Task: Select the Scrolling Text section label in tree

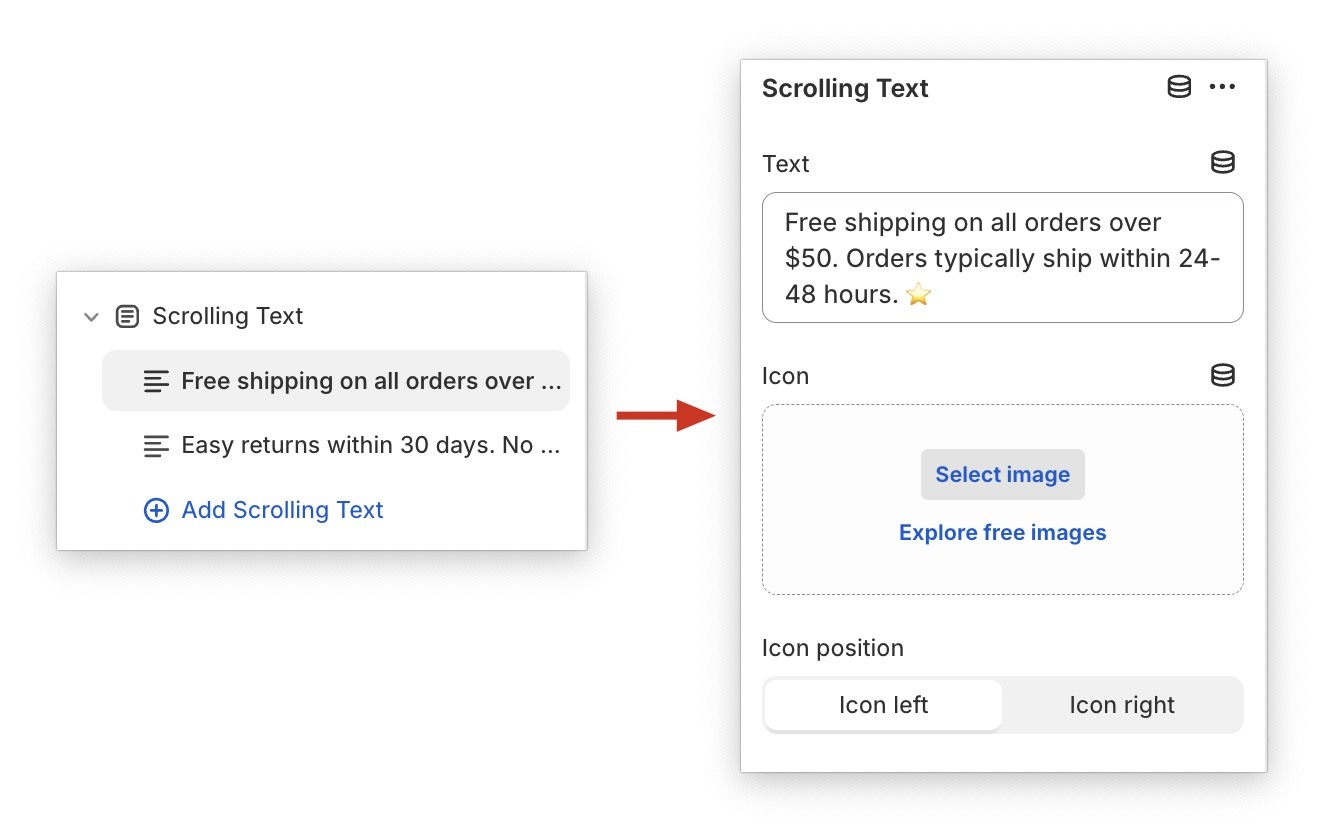Action: [x=227, y=317]
